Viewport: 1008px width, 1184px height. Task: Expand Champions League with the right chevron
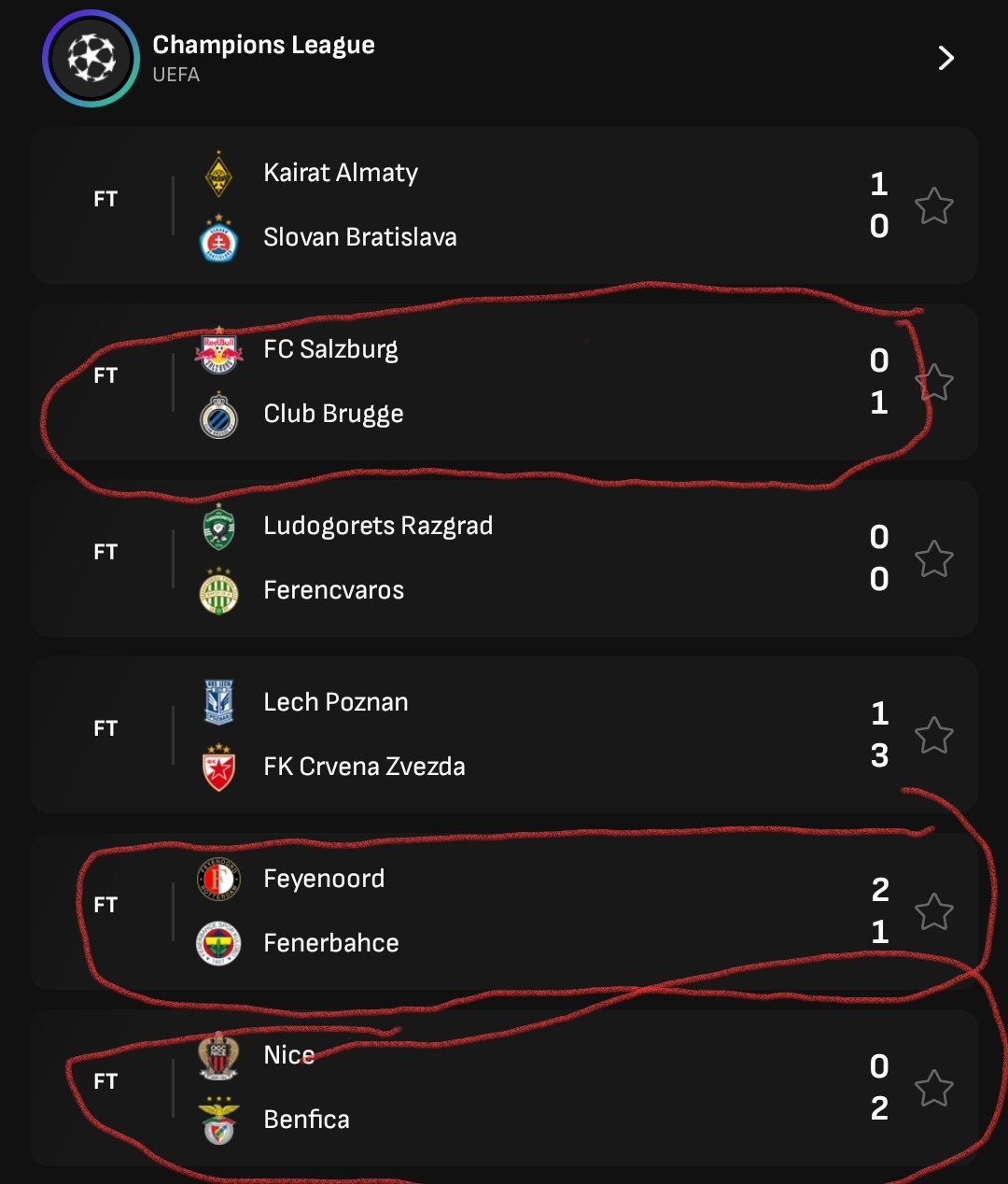tap(945, 58)
